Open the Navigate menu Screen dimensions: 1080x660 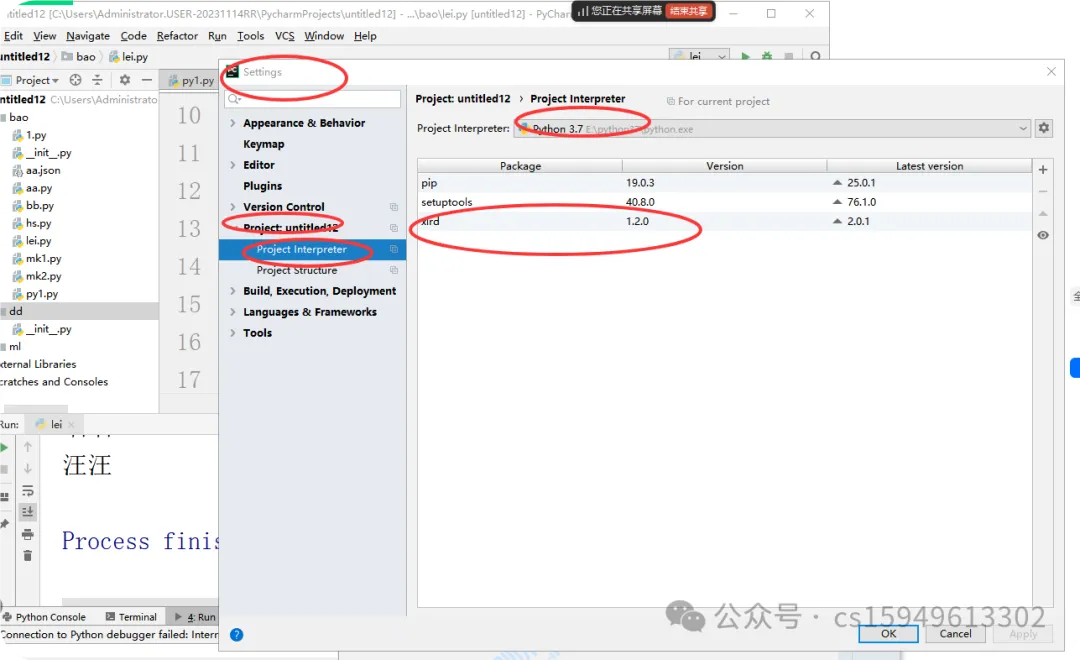[x=87, y=36]
